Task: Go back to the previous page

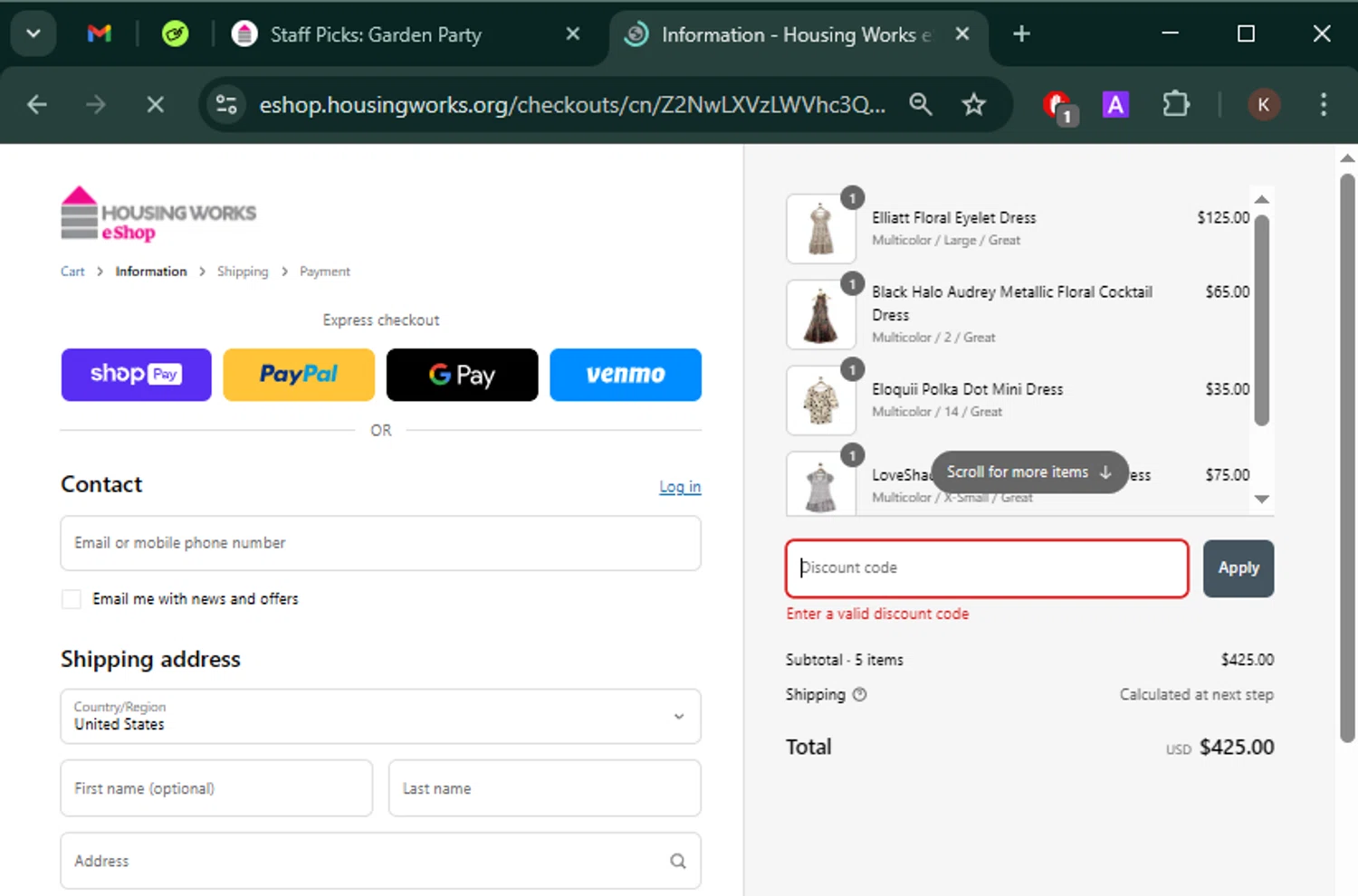Action: pos(37,105)
